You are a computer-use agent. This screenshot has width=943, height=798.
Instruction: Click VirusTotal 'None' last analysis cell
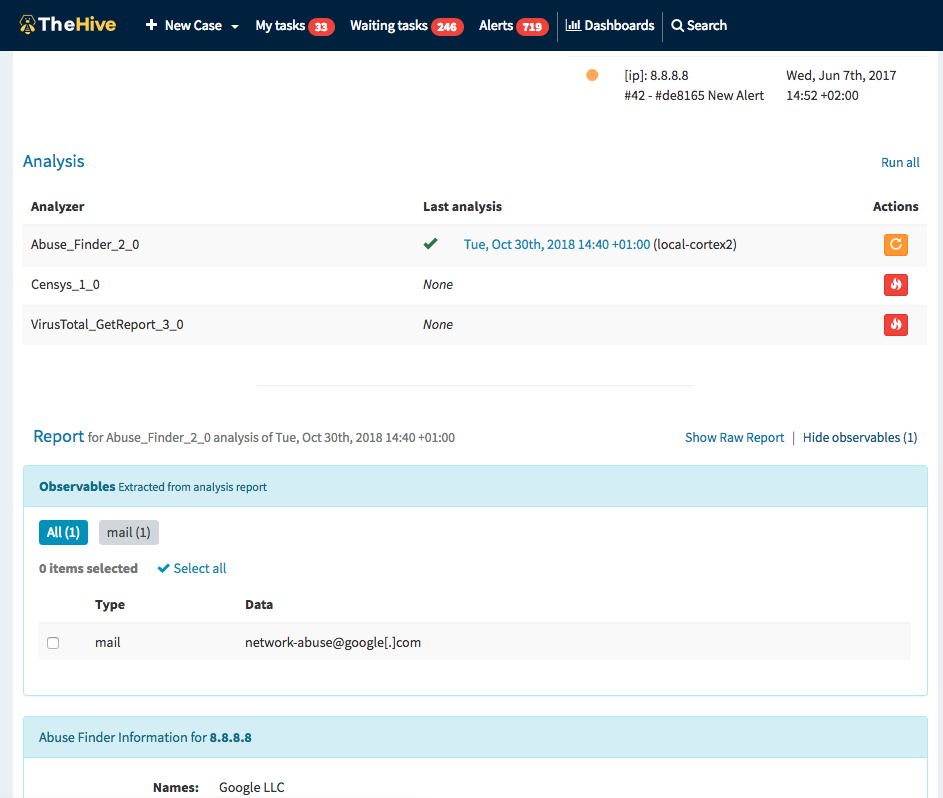pos(438,325)
